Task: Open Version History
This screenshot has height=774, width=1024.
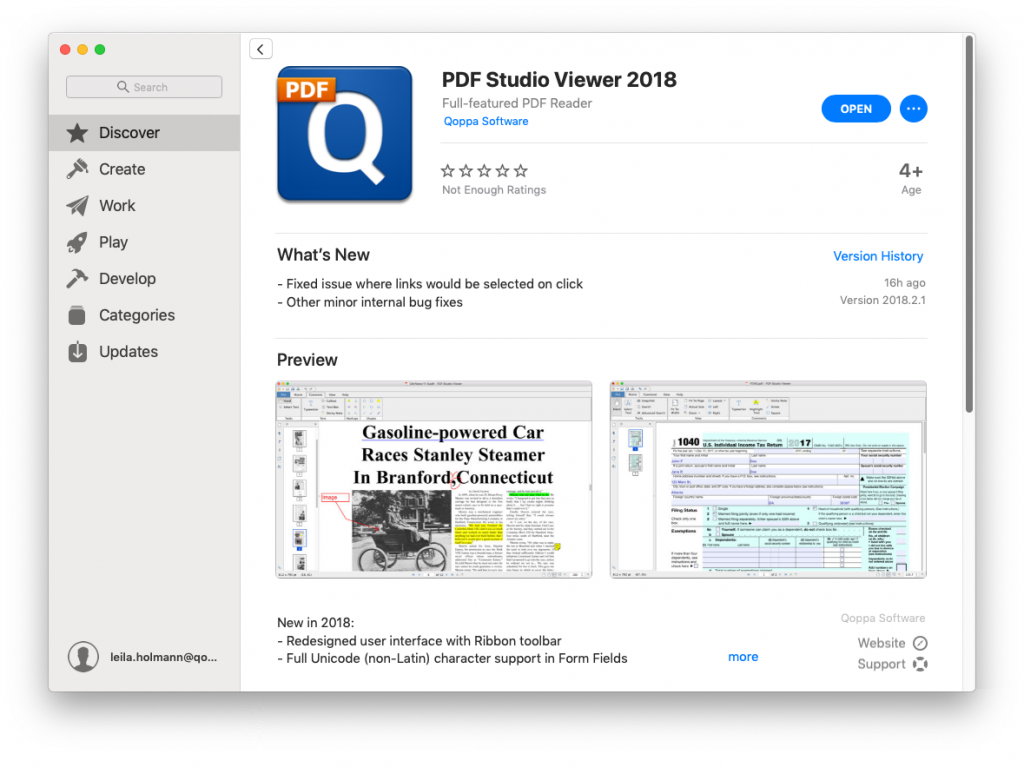Action: click(878, 256)
